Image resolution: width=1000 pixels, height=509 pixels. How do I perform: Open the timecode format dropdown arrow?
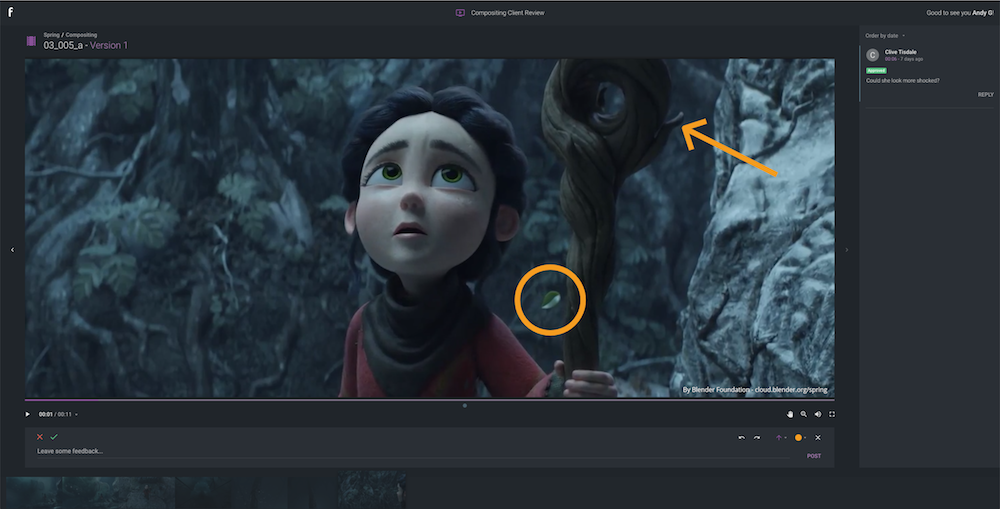[77, 415]
